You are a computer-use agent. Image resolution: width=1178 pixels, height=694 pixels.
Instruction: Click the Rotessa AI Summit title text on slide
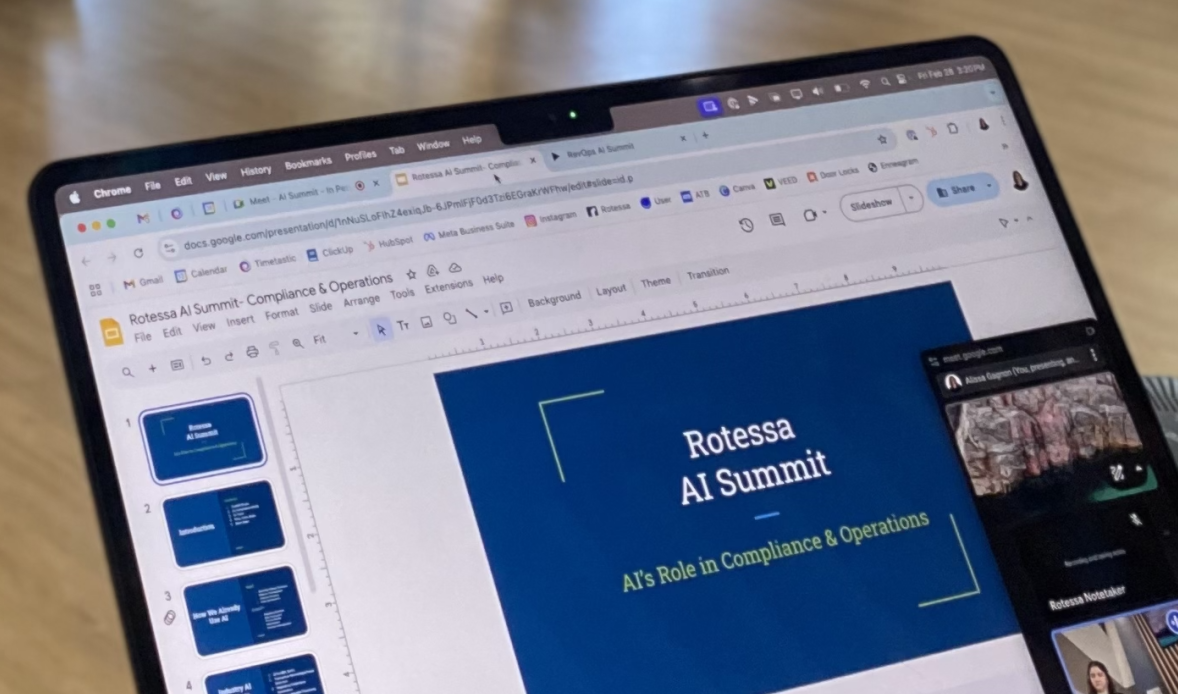[x=752, y=460]
